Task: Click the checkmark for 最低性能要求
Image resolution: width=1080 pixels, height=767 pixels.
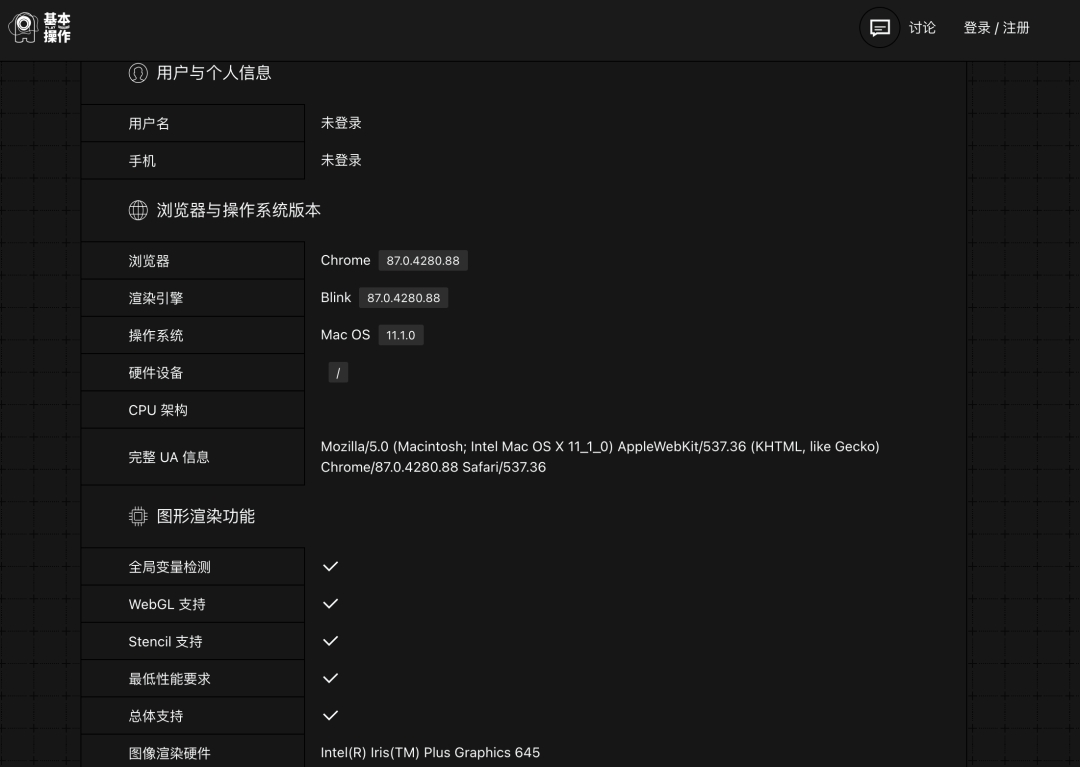Action: click(x=330, y=678)
